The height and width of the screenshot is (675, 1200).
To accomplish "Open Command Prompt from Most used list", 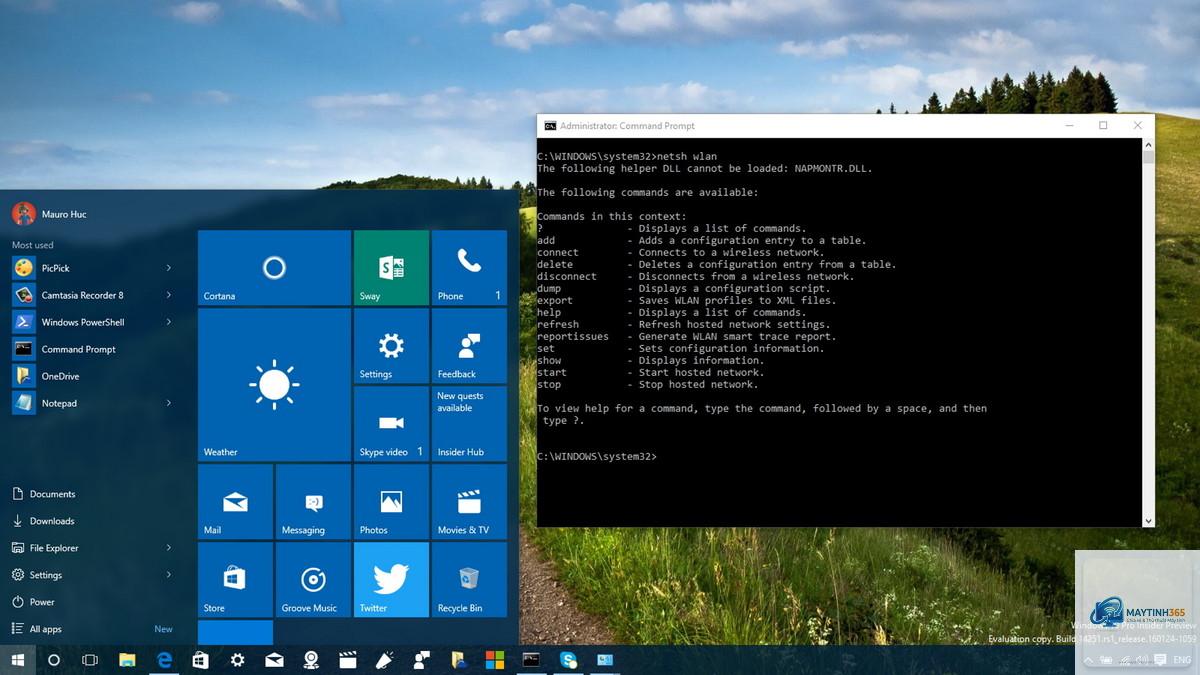I will coord(93,349).
